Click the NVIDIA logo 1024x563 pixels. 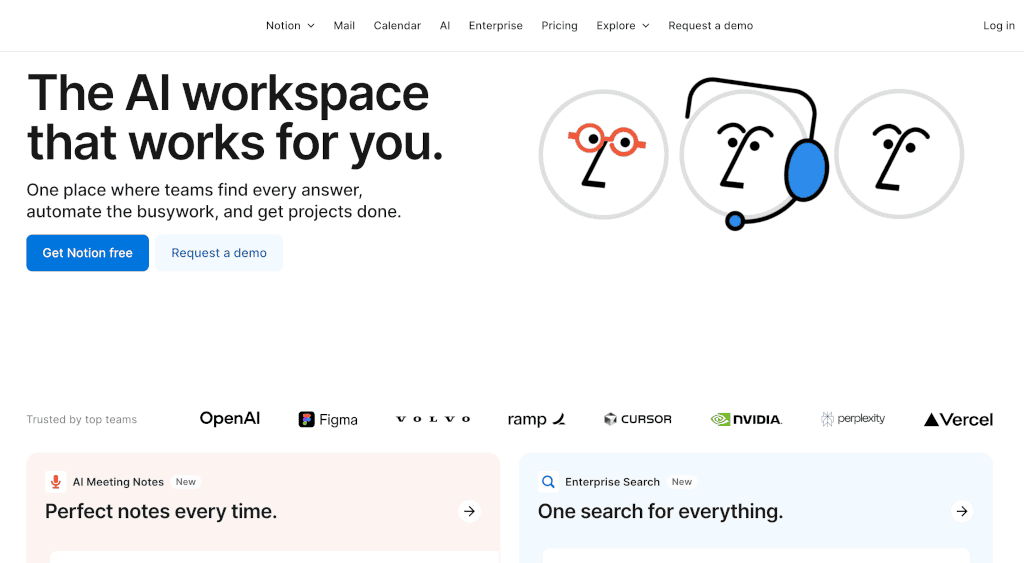746,419
